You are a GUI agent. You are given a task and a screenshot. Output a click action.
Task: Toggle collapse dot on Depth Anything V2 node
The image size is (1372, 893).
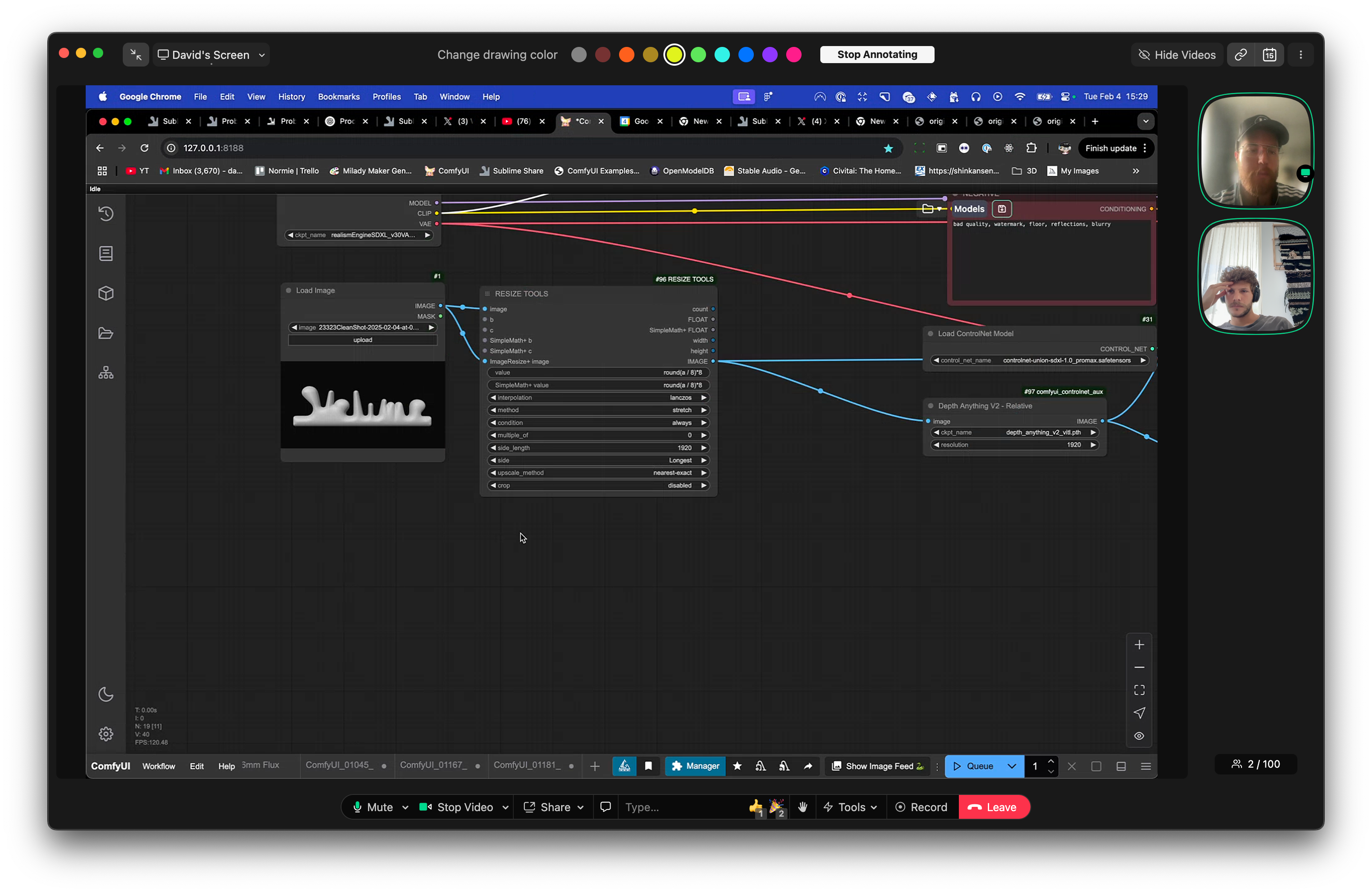click(930, 406)
